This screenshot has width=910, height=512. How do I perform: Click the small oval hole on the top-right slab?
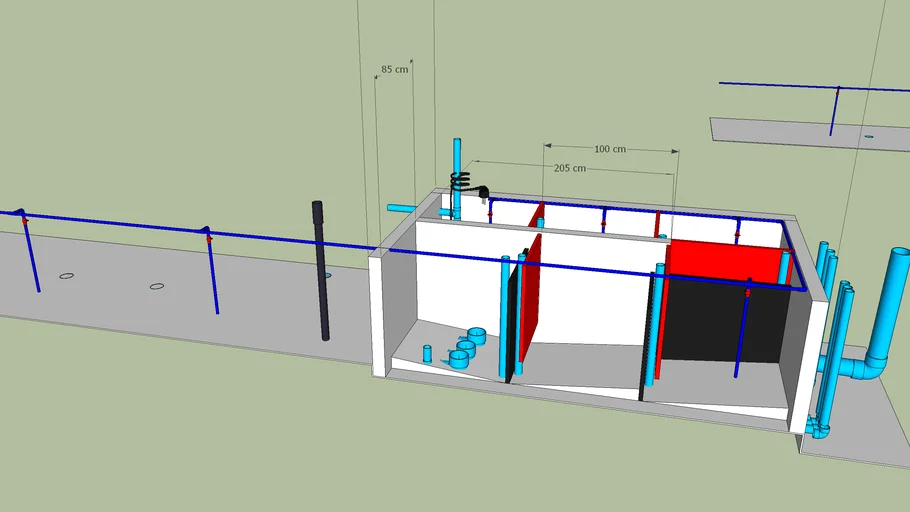click(x=868, y=135)
